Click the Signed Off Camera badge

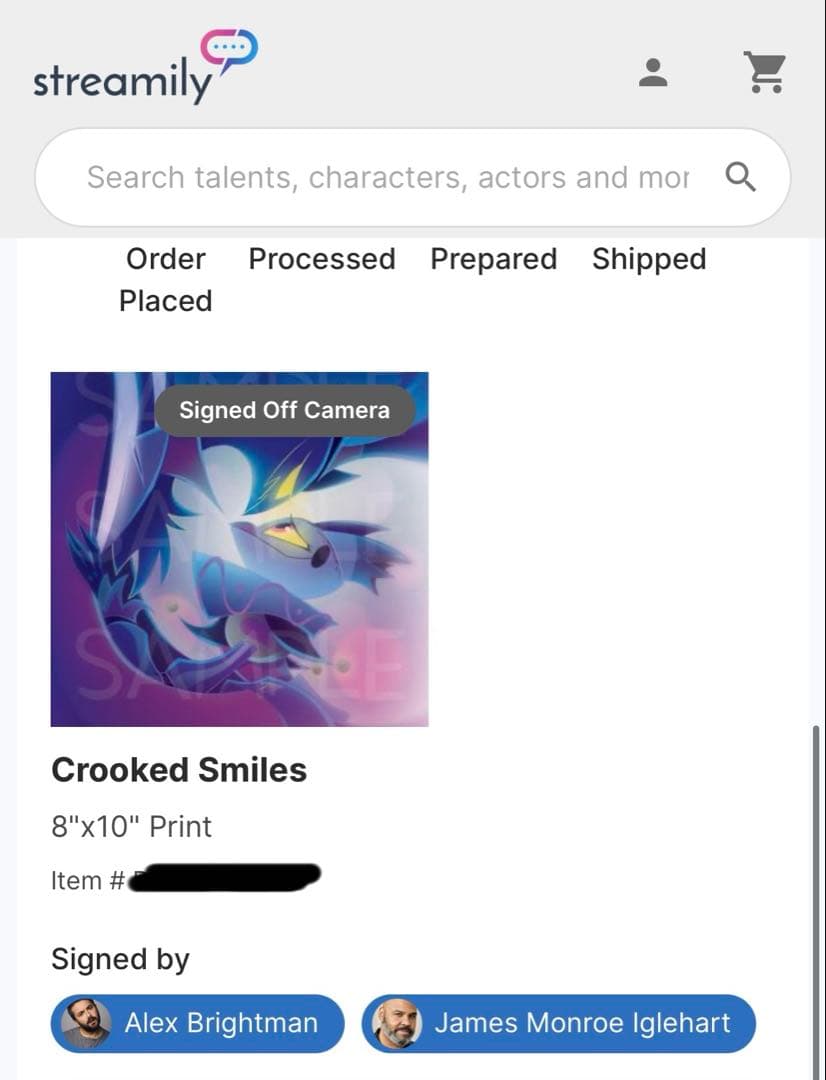(x=284, y=409)
